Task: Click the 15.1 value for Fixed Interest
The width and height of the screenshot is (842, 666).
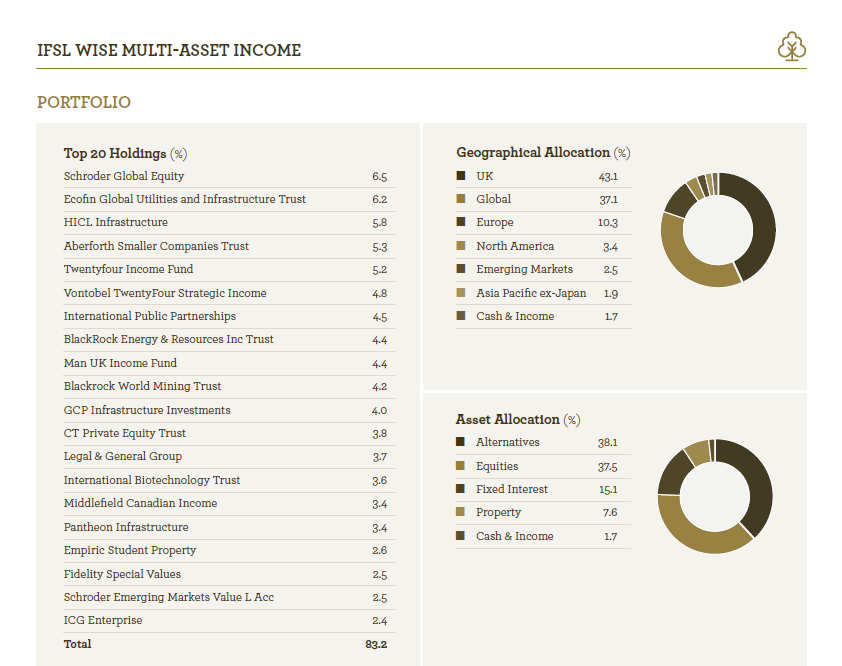Action: click(x=608, y=490)
